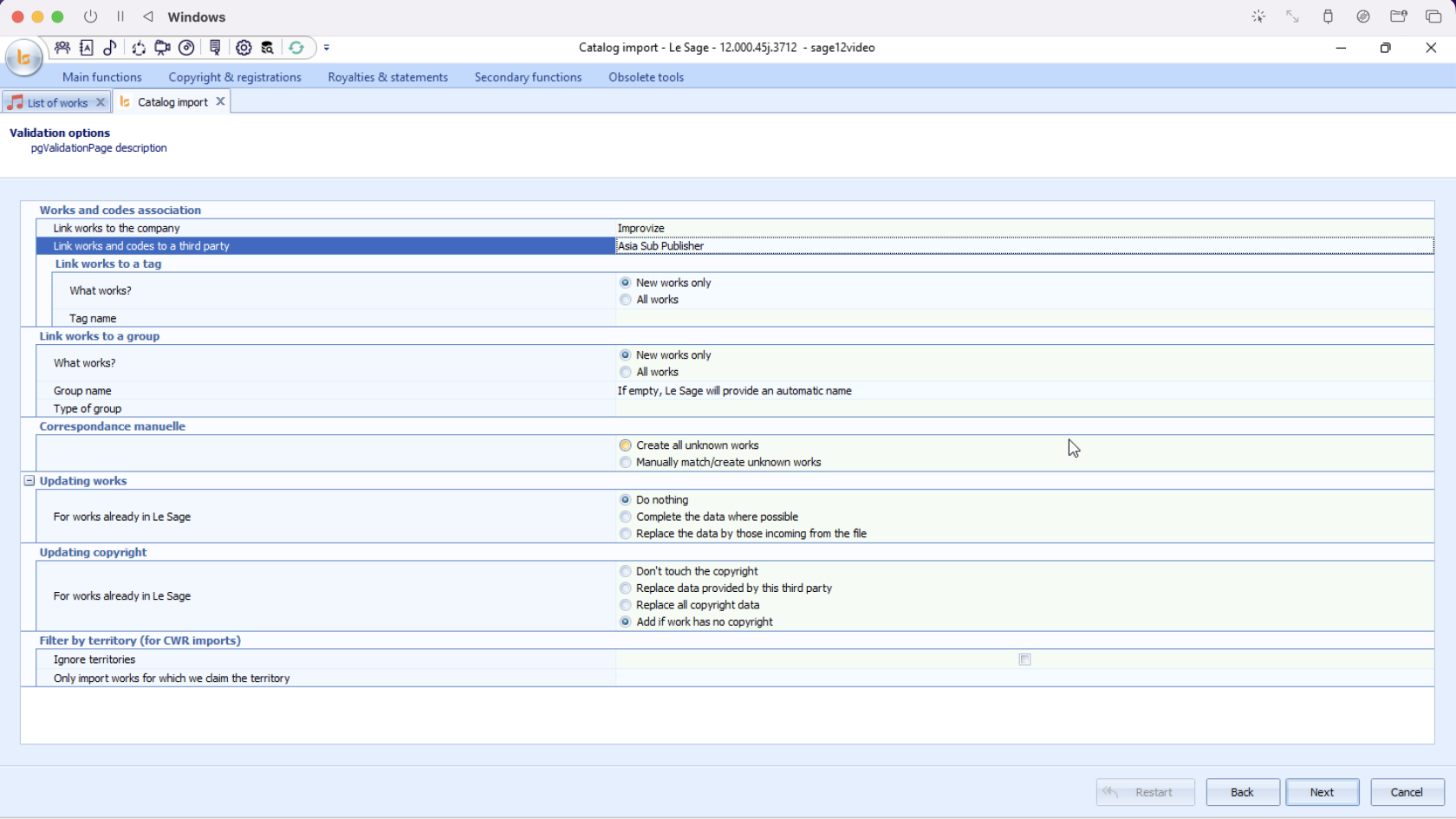Click the Back button
The width and height of the screenshot is (1456, 819).
[x=1242, y=792]
